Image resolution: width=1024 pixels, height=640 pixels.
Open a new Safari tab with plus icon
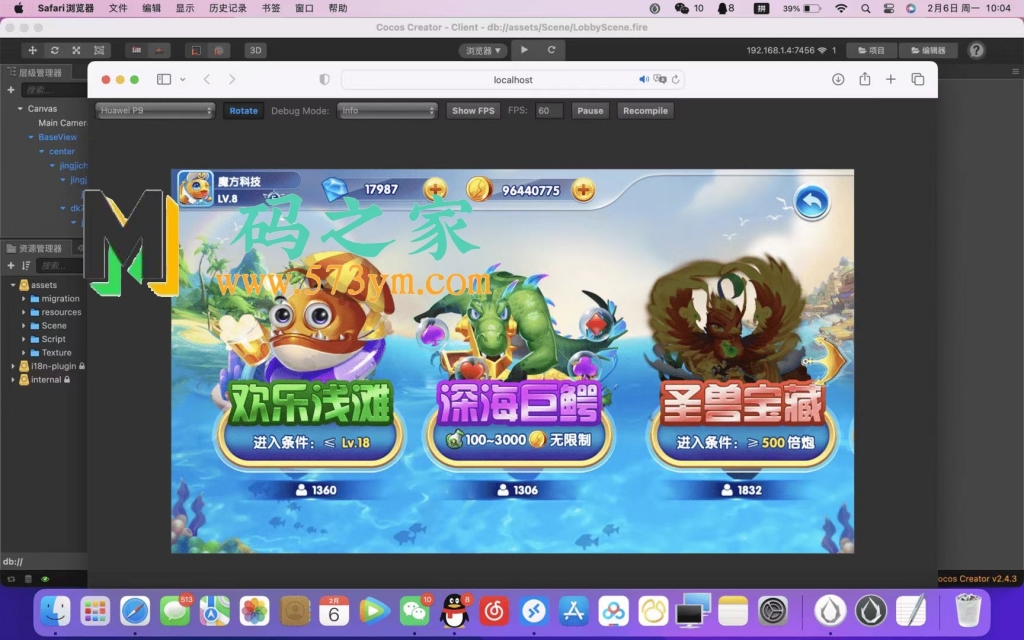[x=891, y=79]
